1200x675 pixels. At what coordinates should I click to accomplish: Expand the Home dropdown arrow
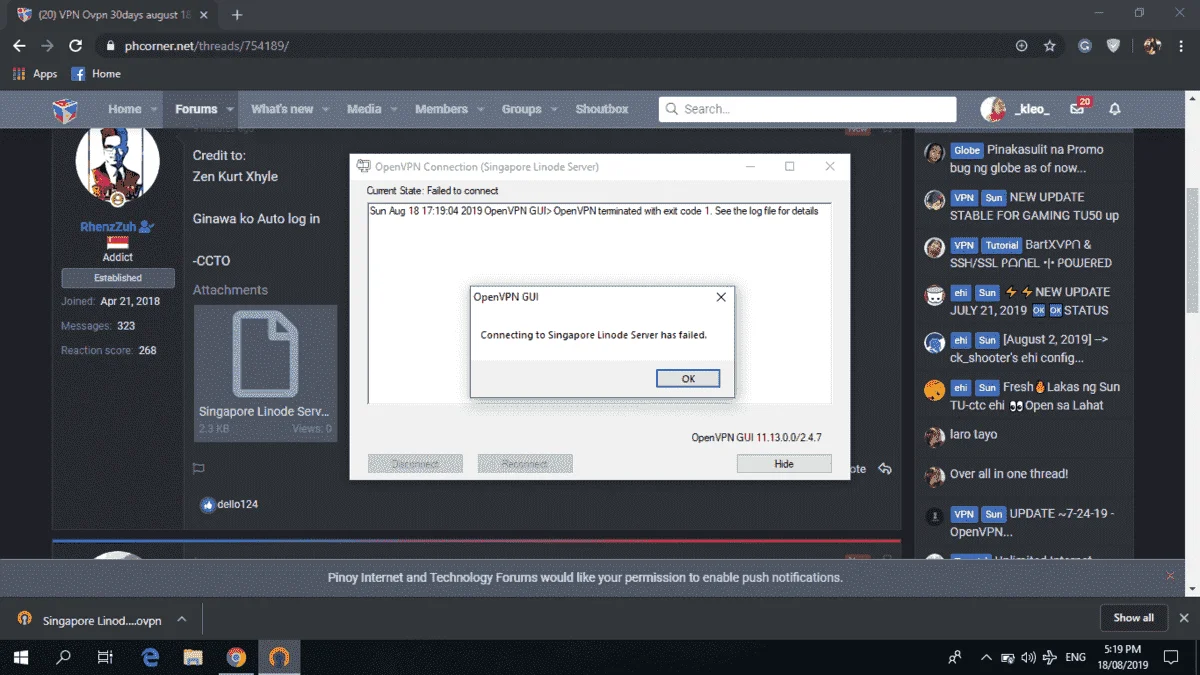155,109
